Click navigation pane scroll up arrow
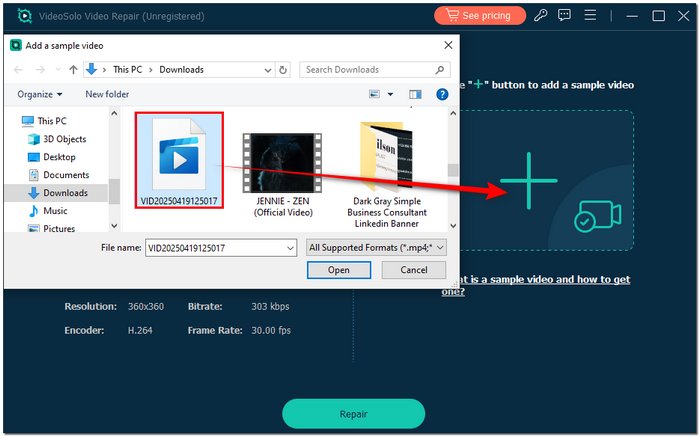 pyautogui.click(x=114, y=113)
